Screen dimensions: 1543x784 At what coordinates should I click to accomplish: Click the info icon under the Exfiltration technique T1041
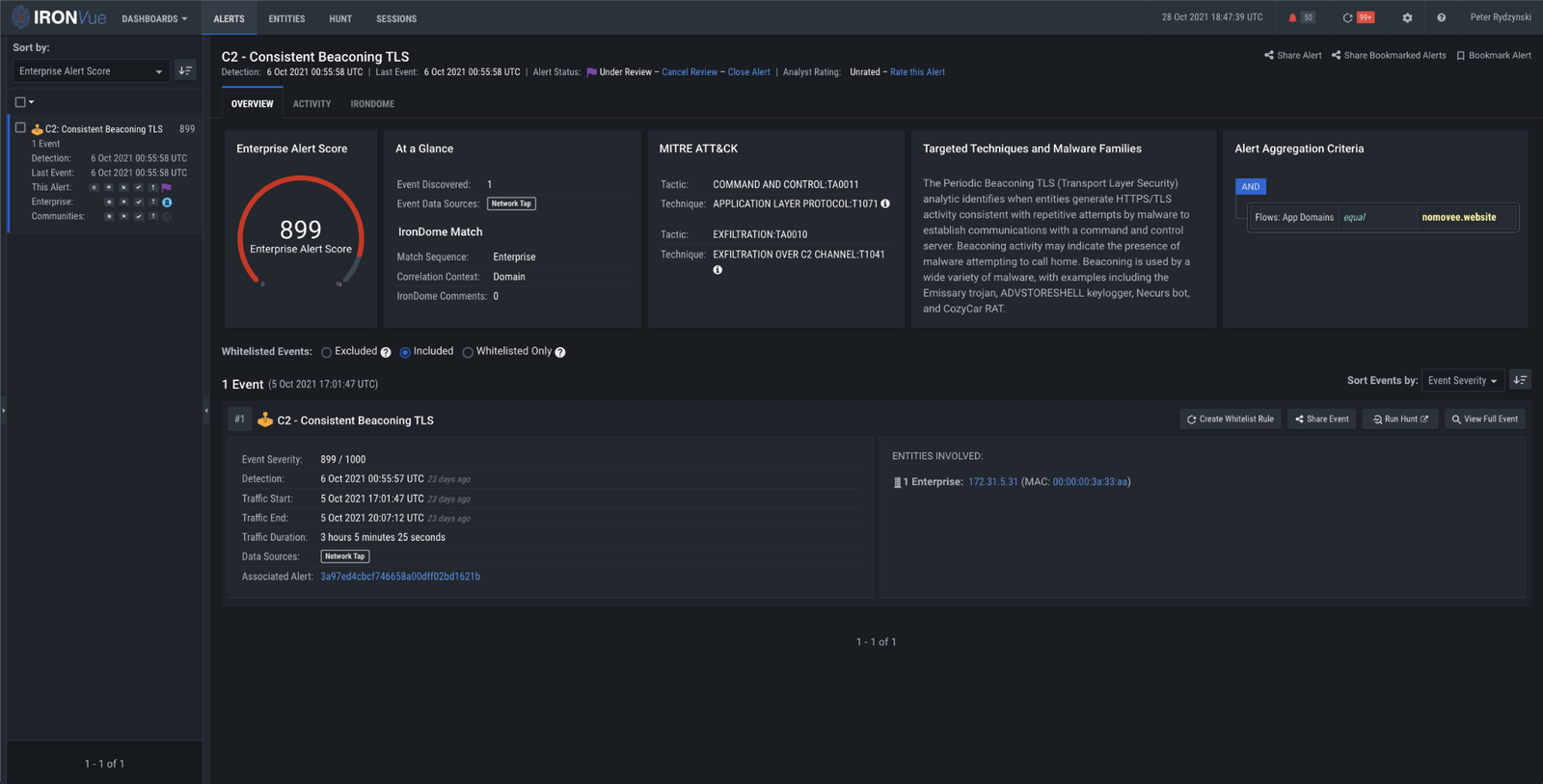(717, 270)
